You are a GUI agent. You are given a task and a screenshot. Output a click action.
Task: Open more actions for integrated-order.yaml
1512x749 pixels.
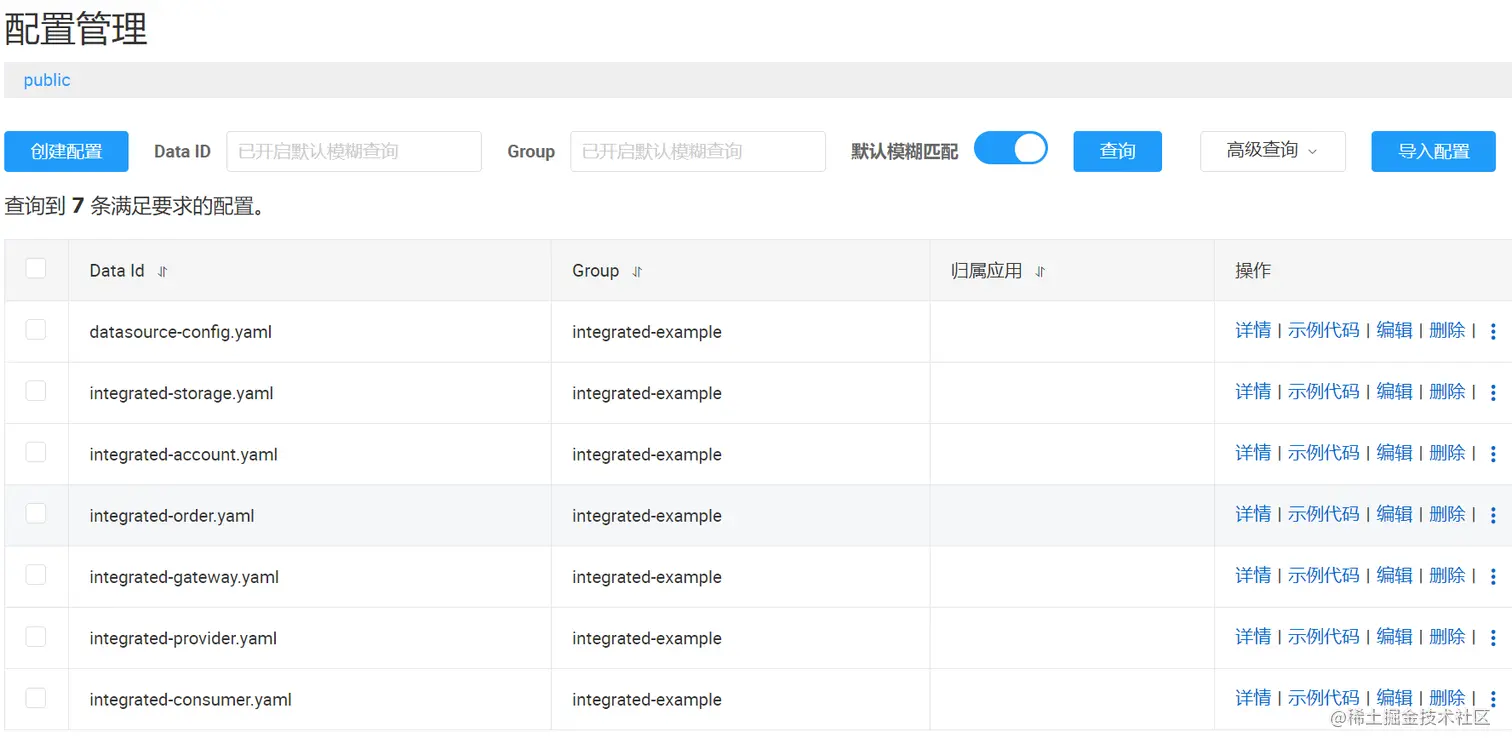(1493, 515)
